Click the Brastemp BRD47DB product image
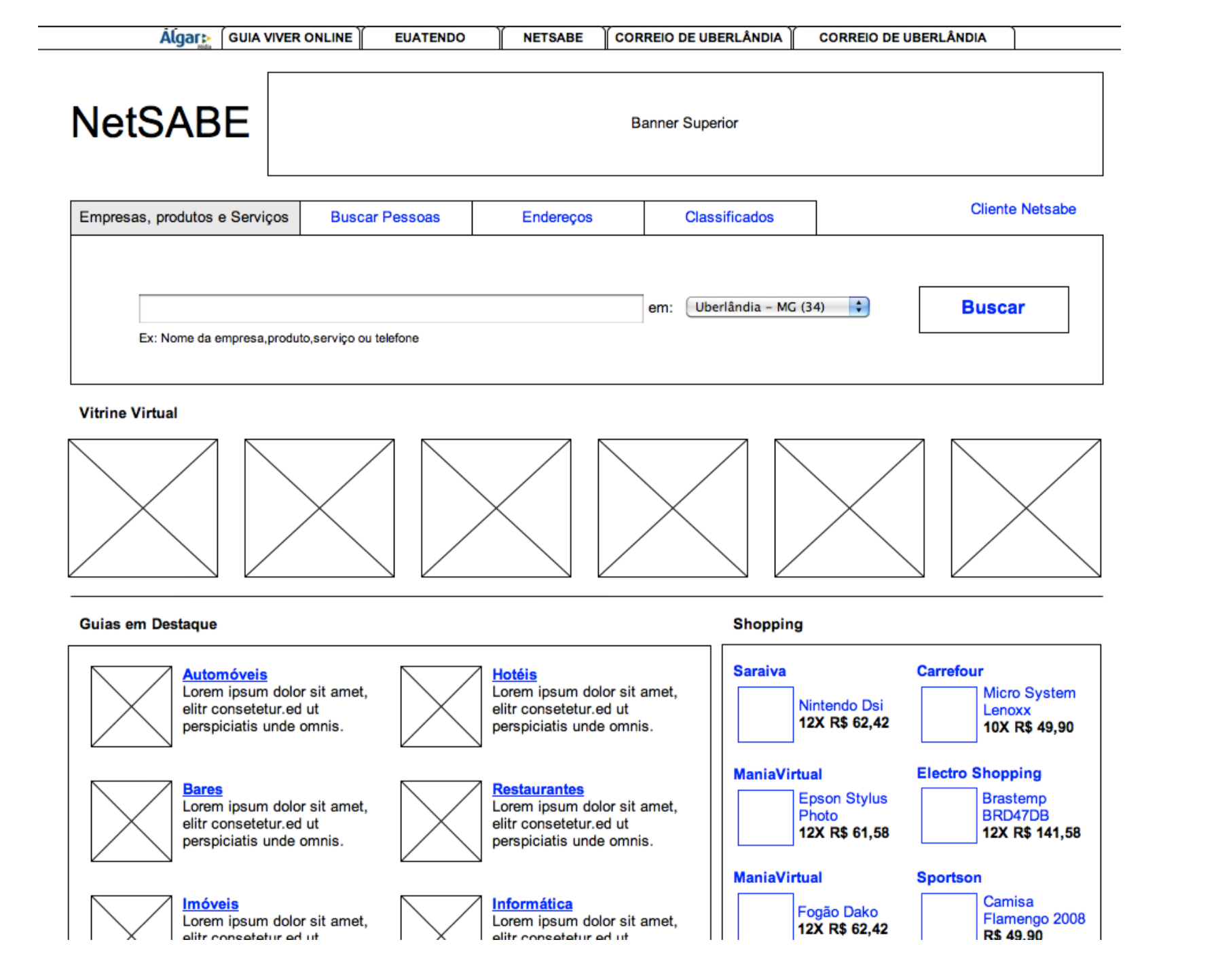The width and height of the screenshot is (1218, 980). click(948, 815)
